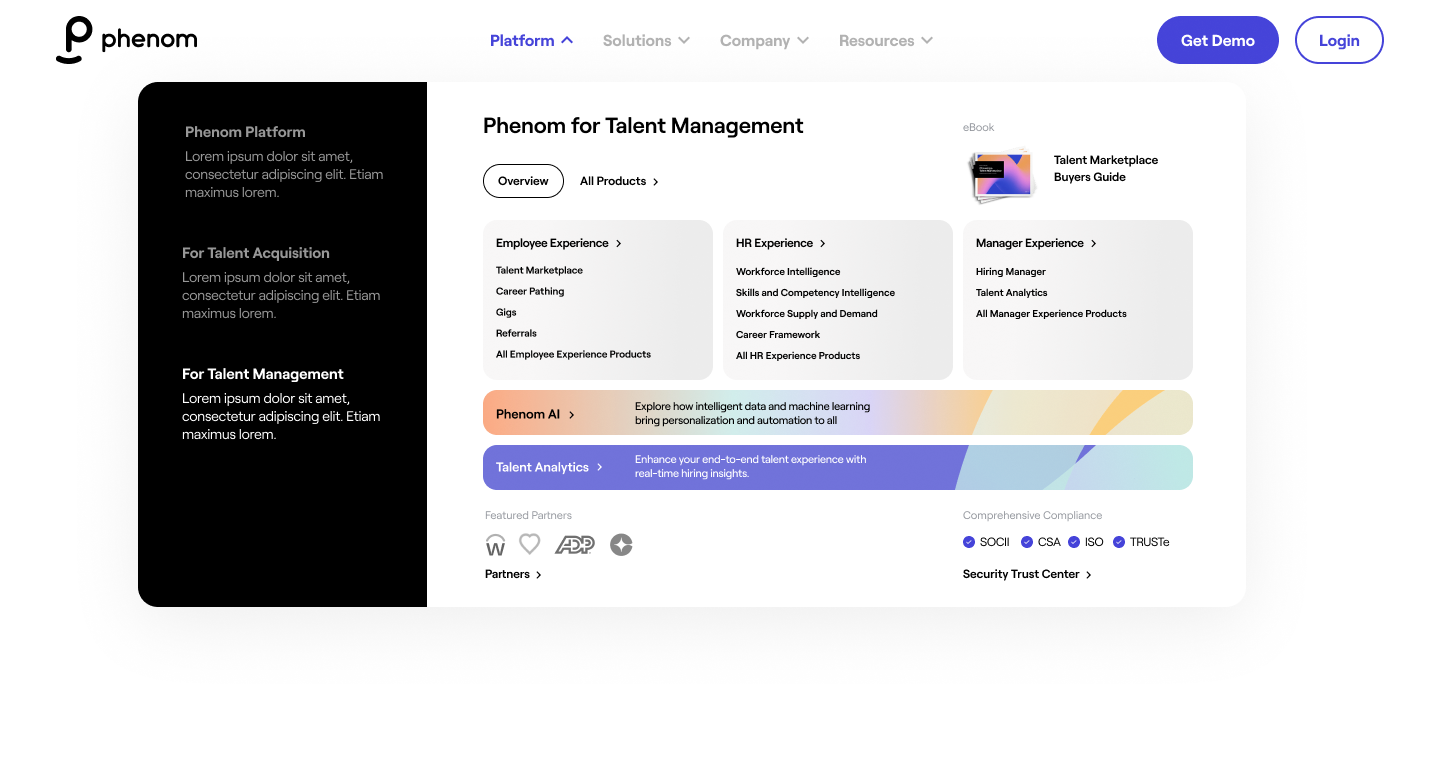Image resolution: width=1440 pixels, height=780 pixels.
Task: Open Employee Experience category heading
Action: (x=559, y=243)
